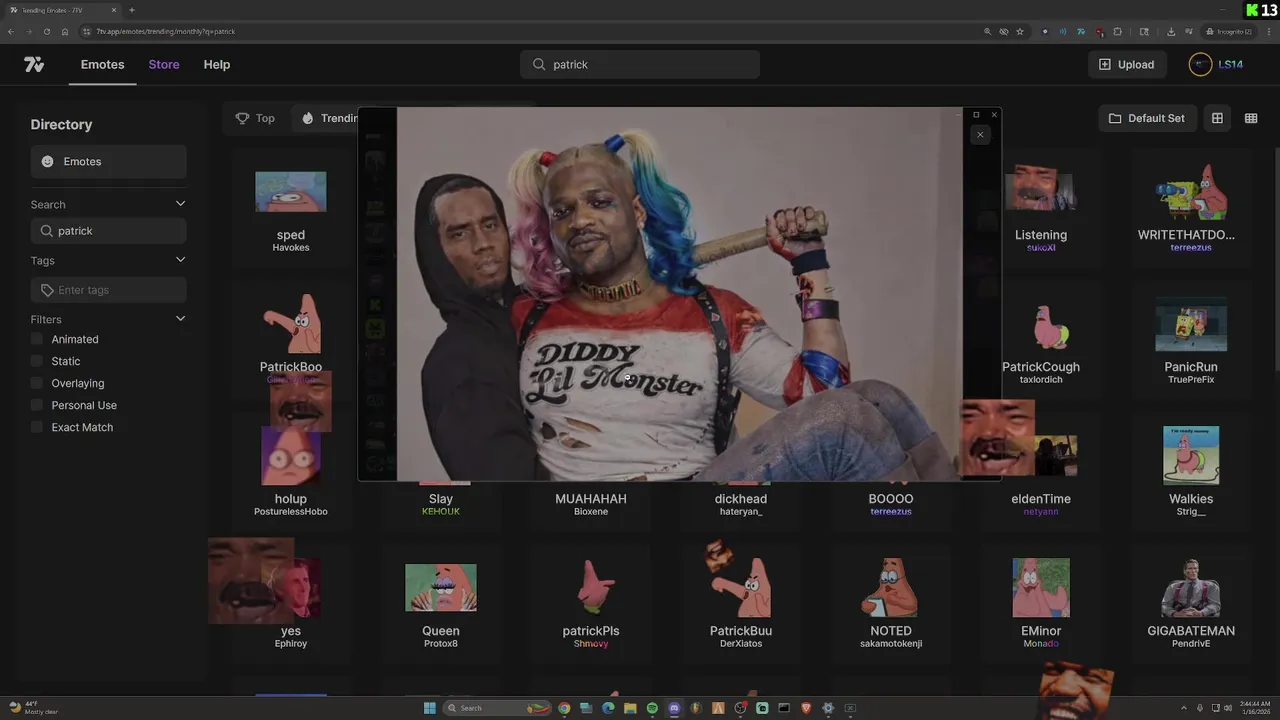Screen dimensions: 1280x720
Task: Click the Upload button
Action: tap(1126, 64)
